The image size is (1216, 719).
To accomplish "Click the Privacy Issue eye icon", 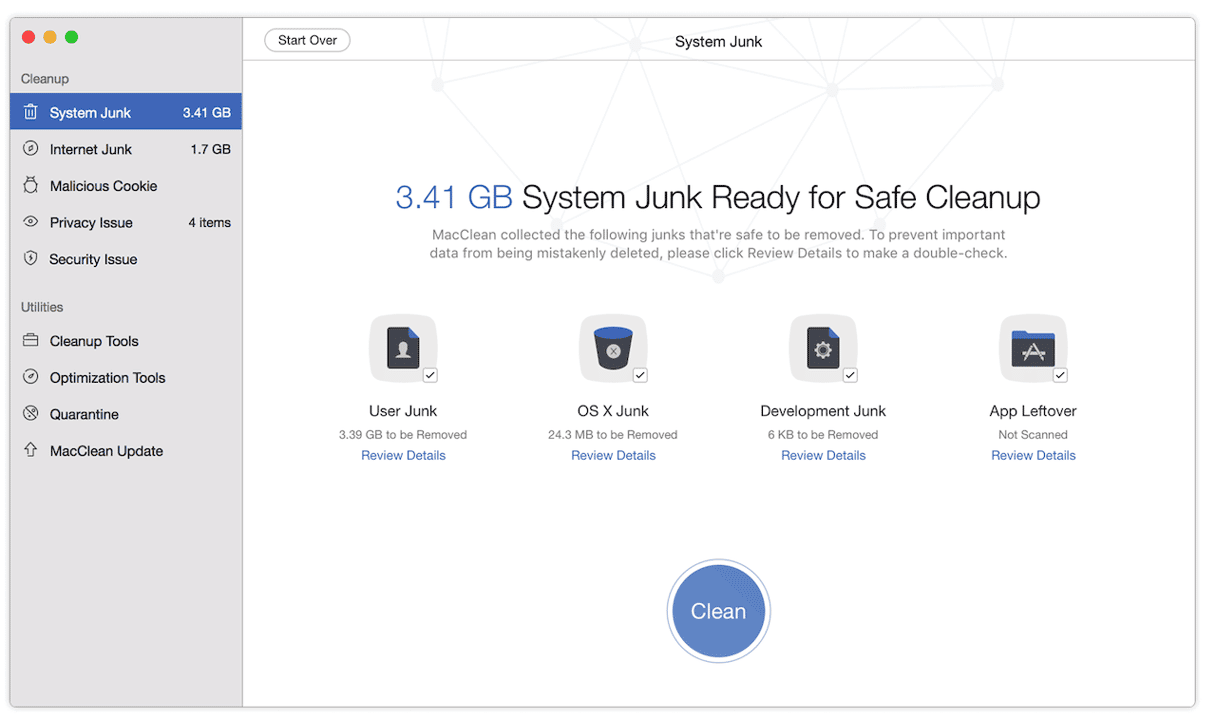I will tap(30, 222).
